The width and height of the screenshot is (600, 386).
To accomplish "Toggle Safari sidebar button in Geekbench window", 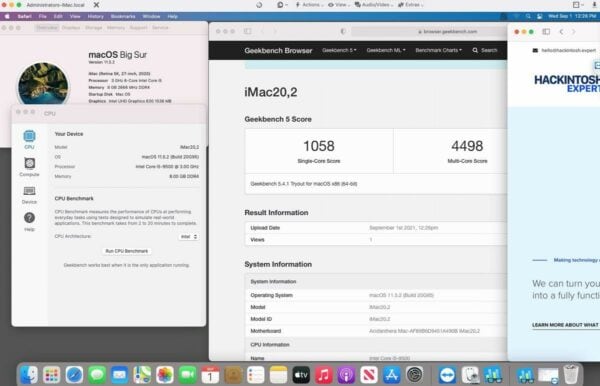I will pos(248,31).
